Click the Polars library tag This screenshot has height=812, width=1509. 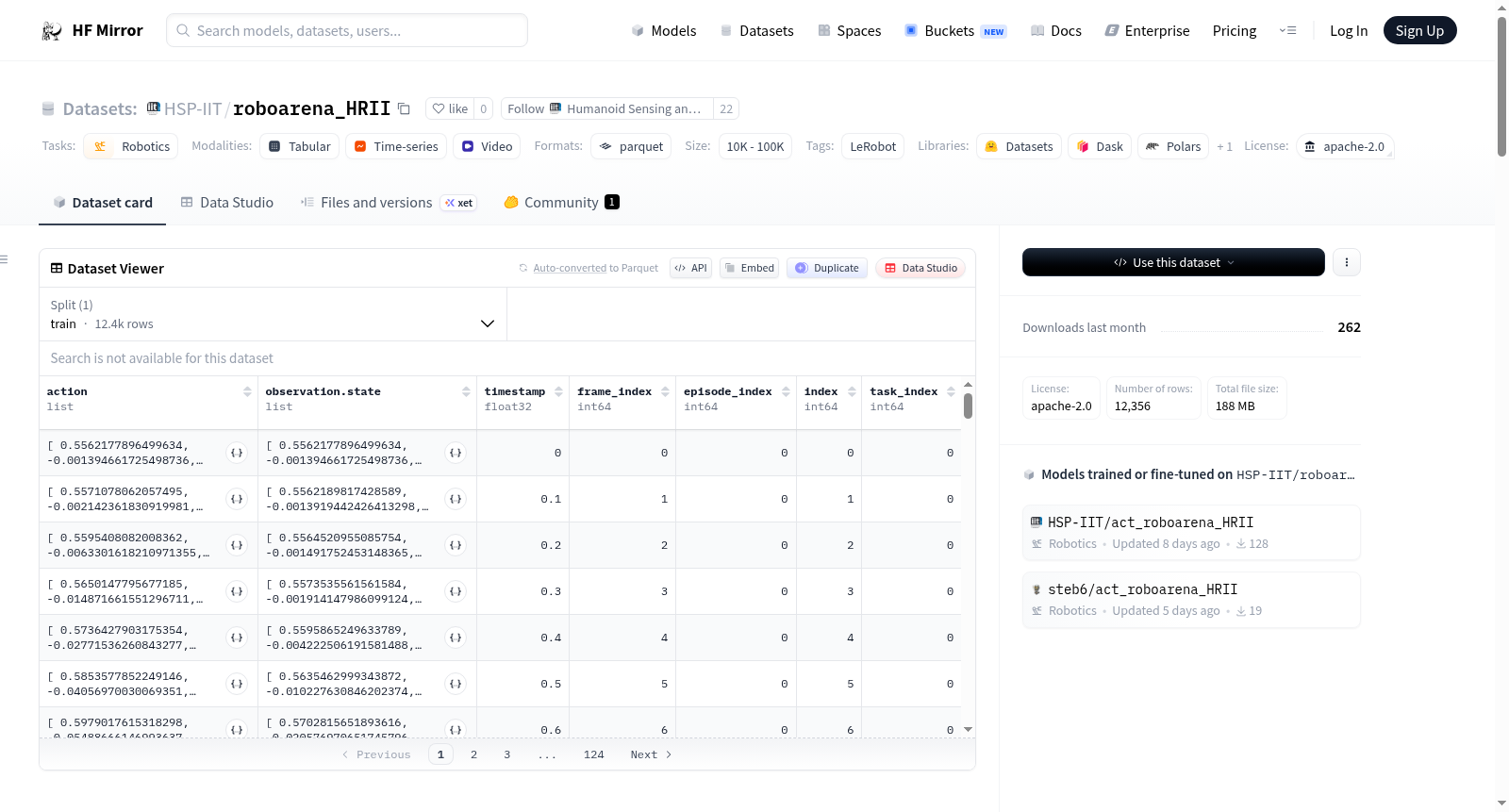[1173, 146]
